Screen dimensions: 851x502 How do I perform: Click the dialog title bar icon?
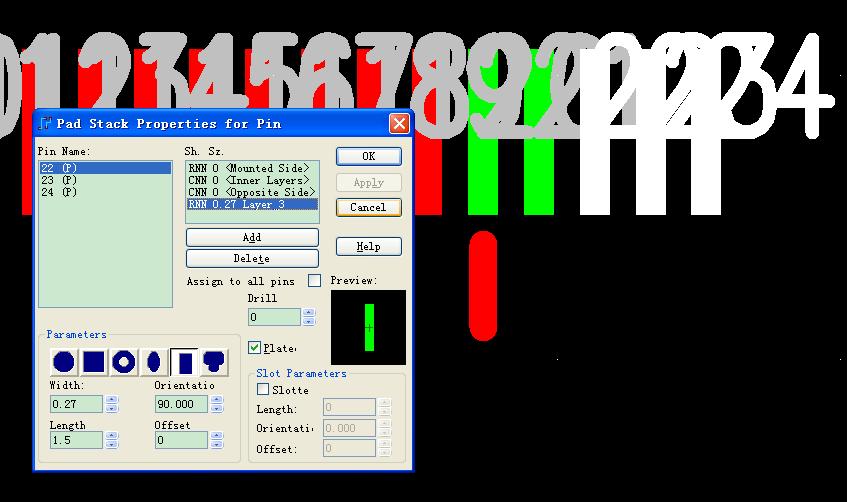[x=45, y=123]
